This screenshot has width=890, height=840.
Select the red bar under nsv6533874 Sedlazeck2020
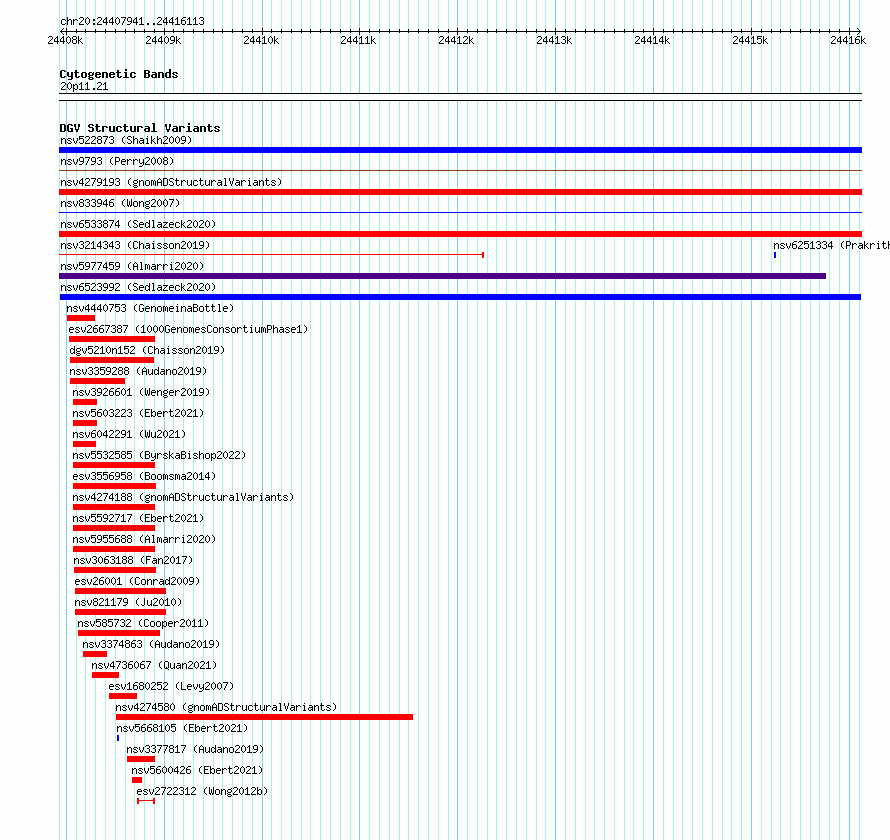[460, 234]
